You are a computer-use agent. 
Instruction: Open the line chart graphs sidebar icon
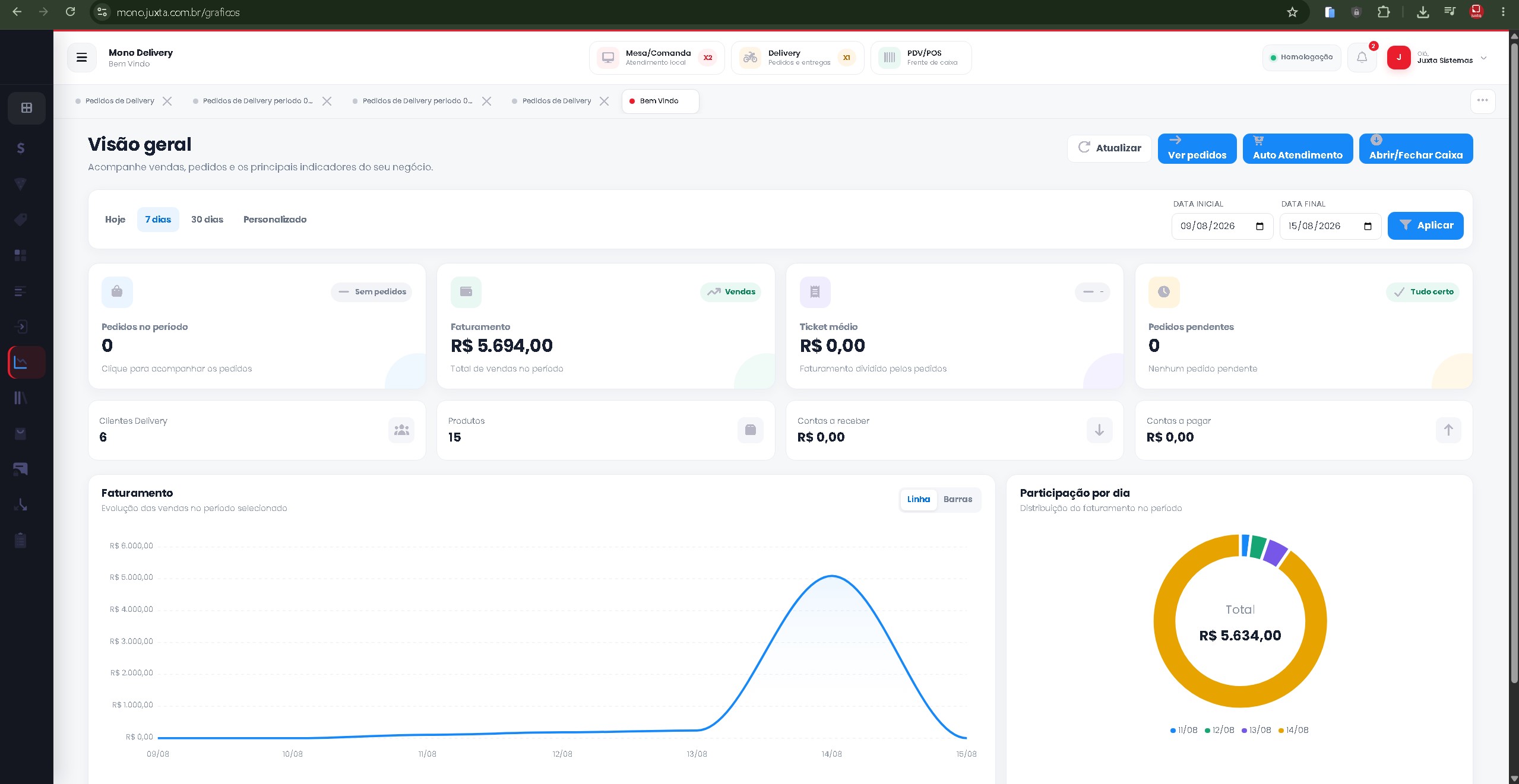27,362
